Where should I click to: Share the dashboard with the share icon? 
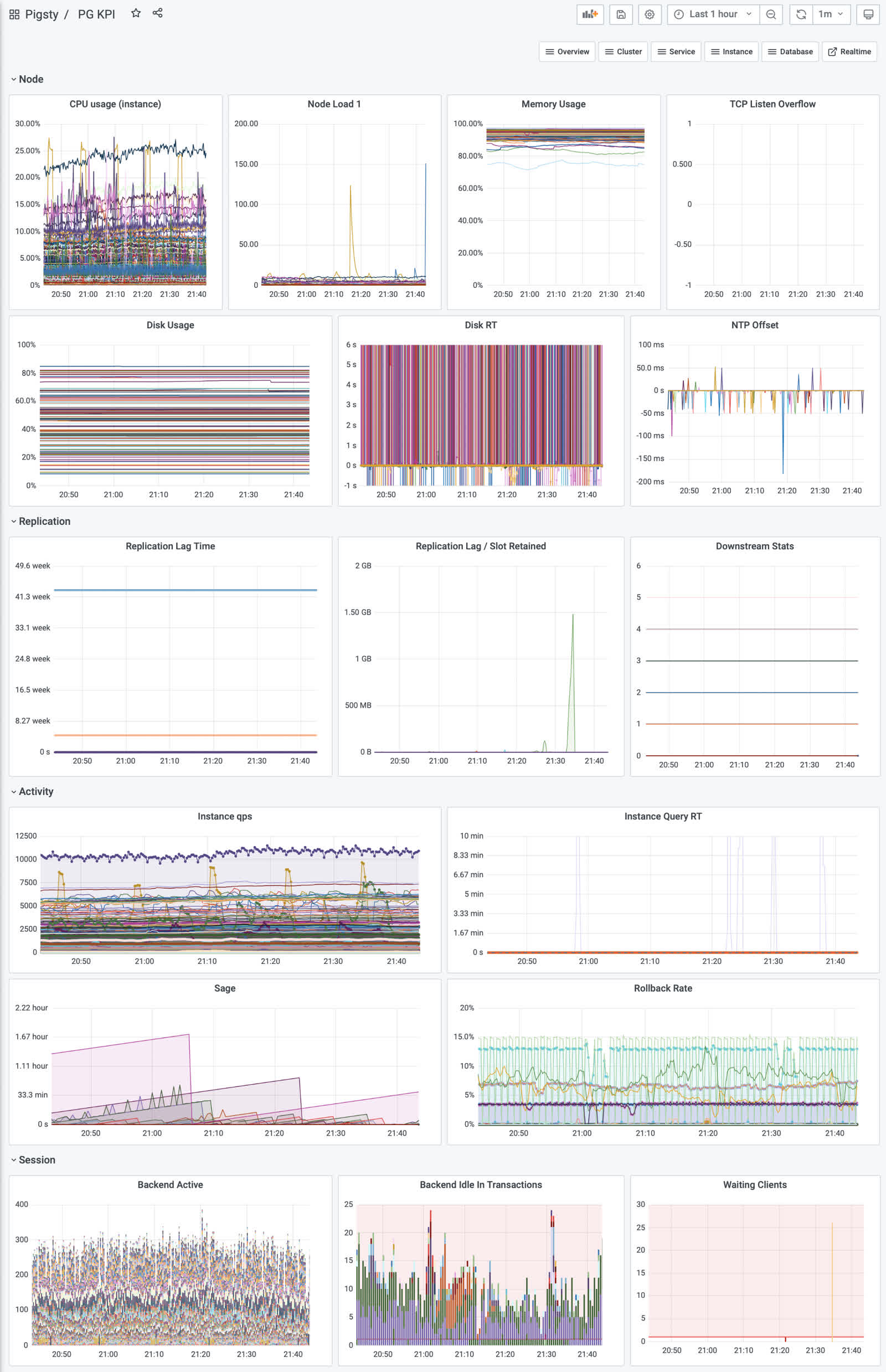pos(158,13)
